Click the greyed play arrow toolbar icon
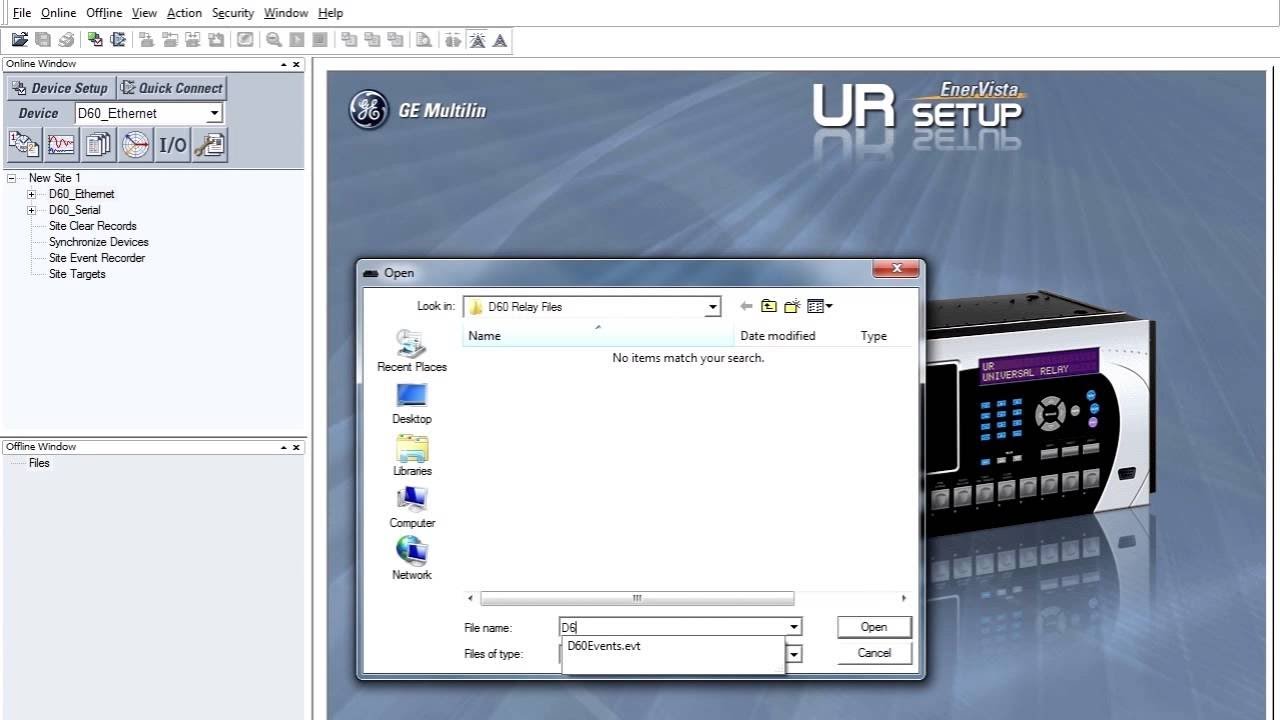Screen dimensions: 1280x720 (297, 40)
